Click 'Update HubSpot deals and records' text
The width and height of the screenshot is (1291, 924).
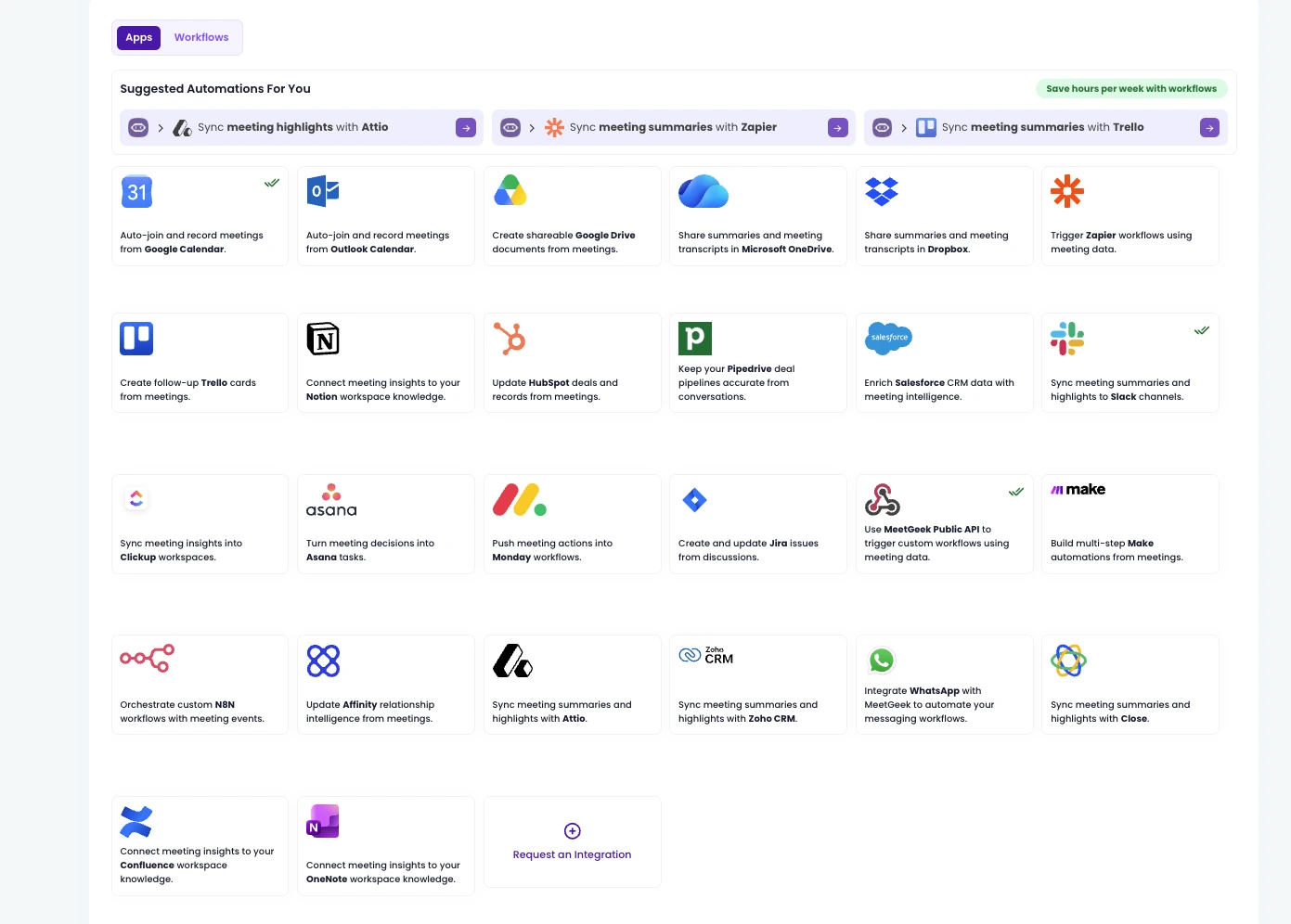point(555,390)
